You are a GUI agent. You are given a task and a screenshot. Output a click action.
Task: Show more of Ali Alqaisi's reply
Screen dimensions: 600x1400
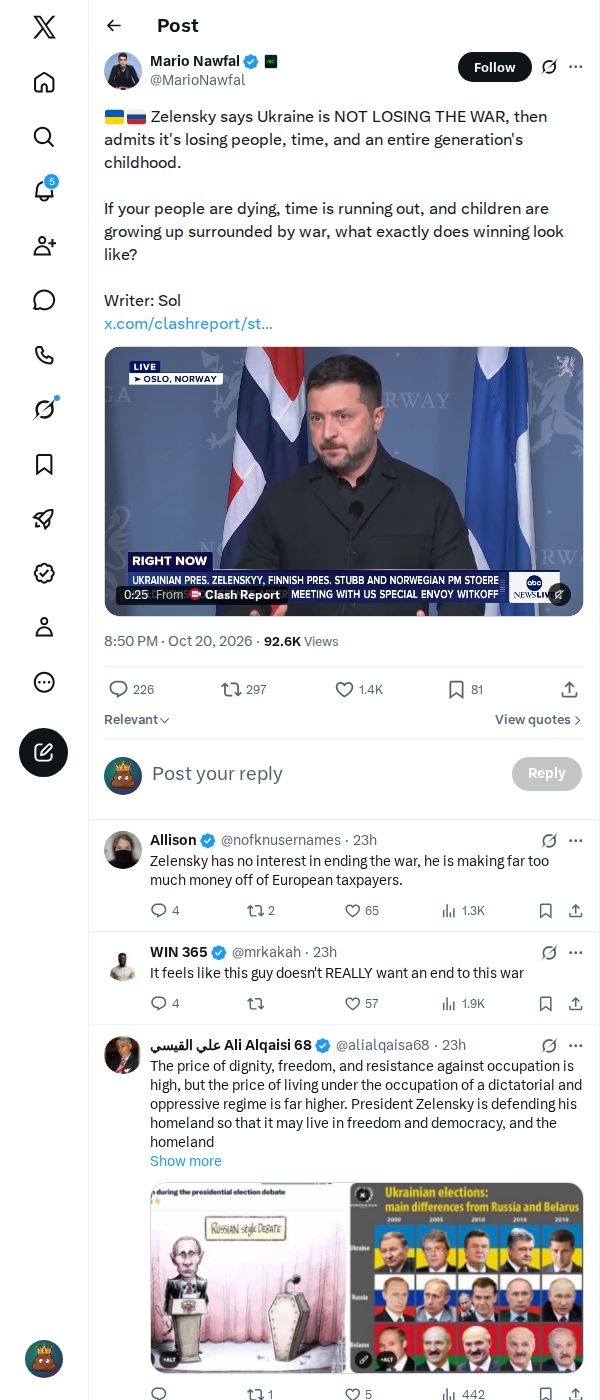coord(186,1161)
